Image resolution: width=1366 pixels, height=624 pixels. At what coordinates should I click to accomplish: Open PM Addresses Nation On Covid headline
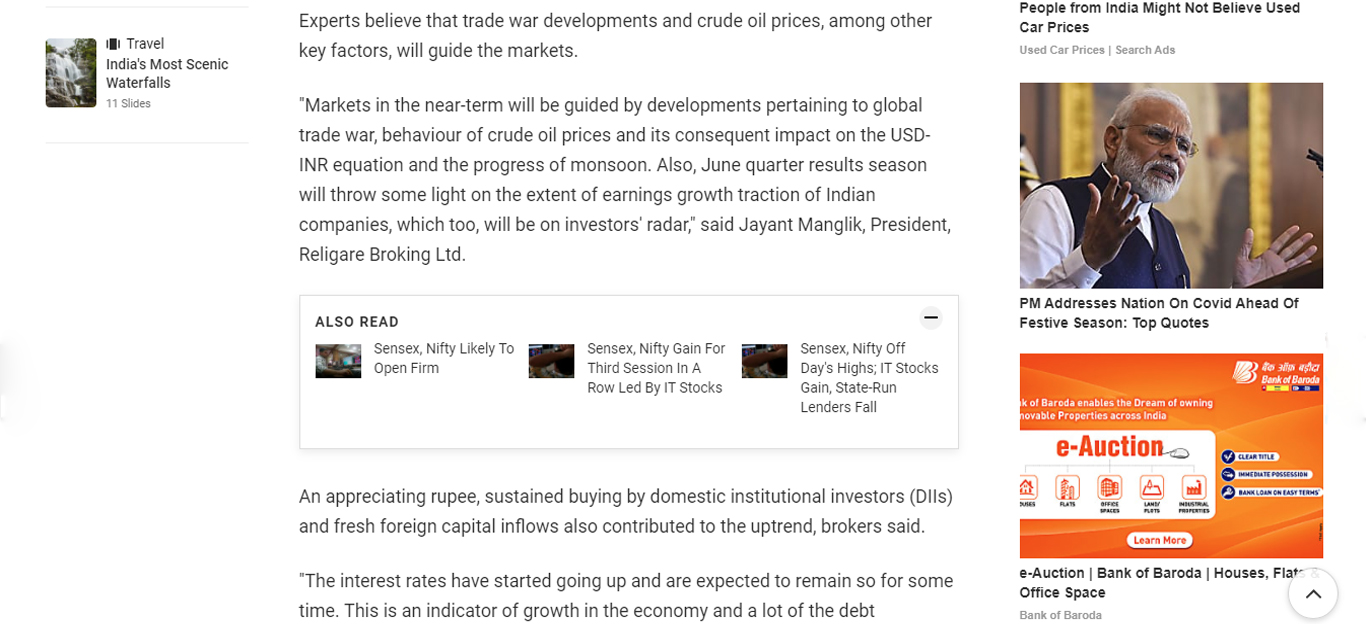(x=1158, y=313)
